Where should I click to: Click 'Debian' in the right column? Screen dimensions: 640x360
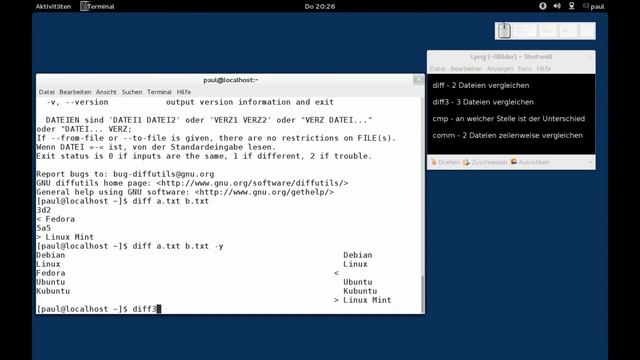358,255
